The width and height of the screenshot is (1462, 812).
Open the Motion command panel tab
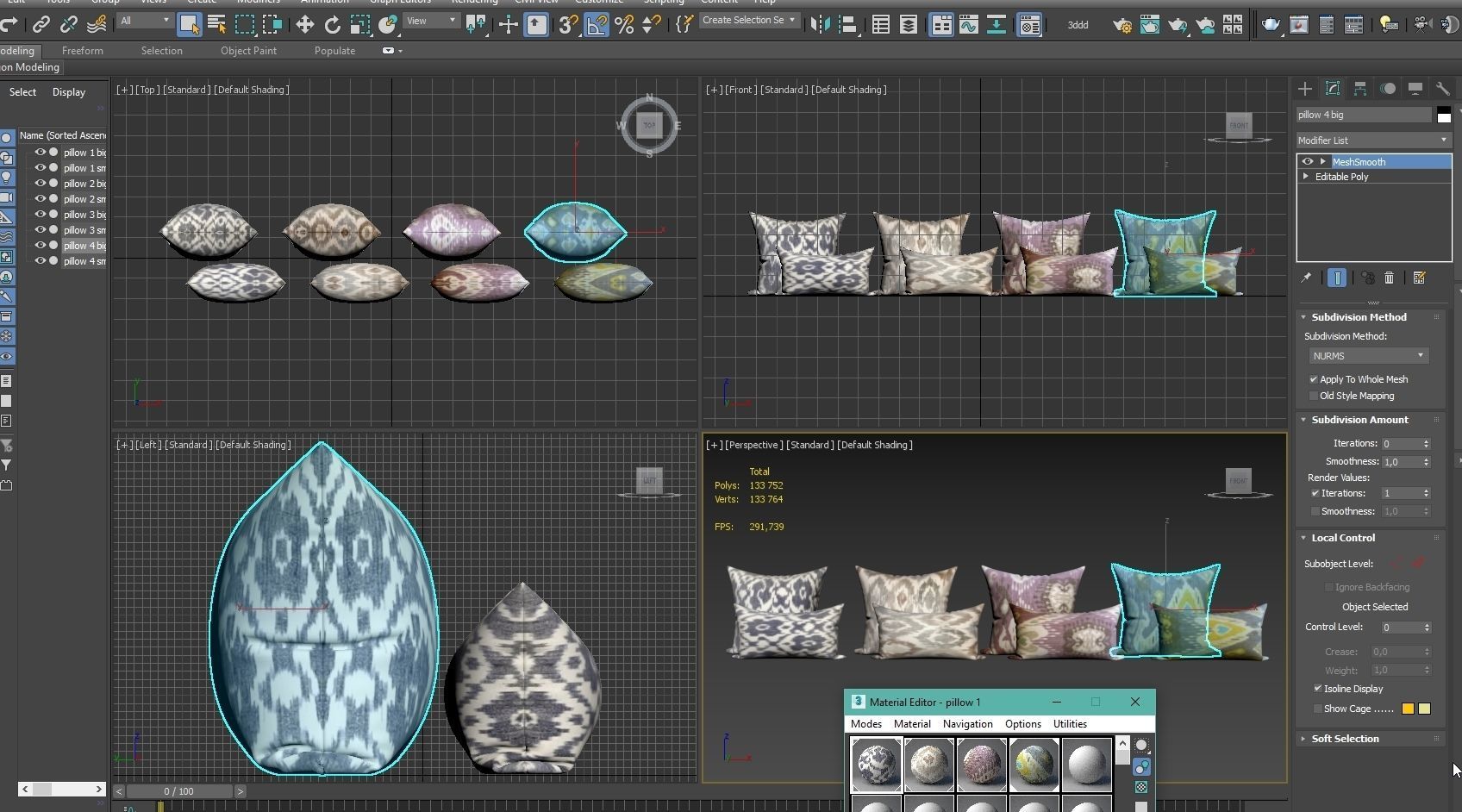1388,88
